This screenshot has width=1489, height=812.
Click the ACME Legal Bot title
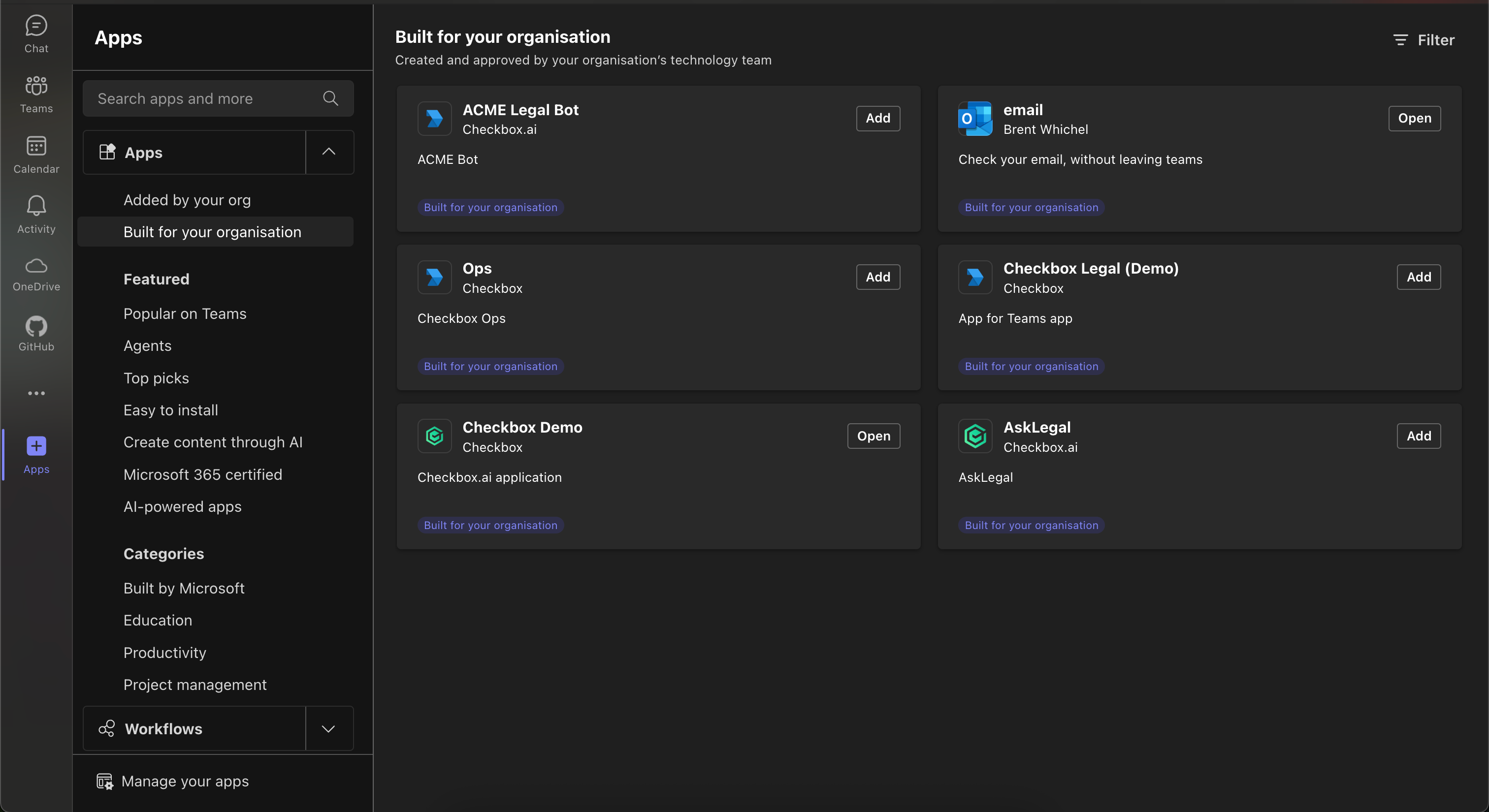pos(520,110)
